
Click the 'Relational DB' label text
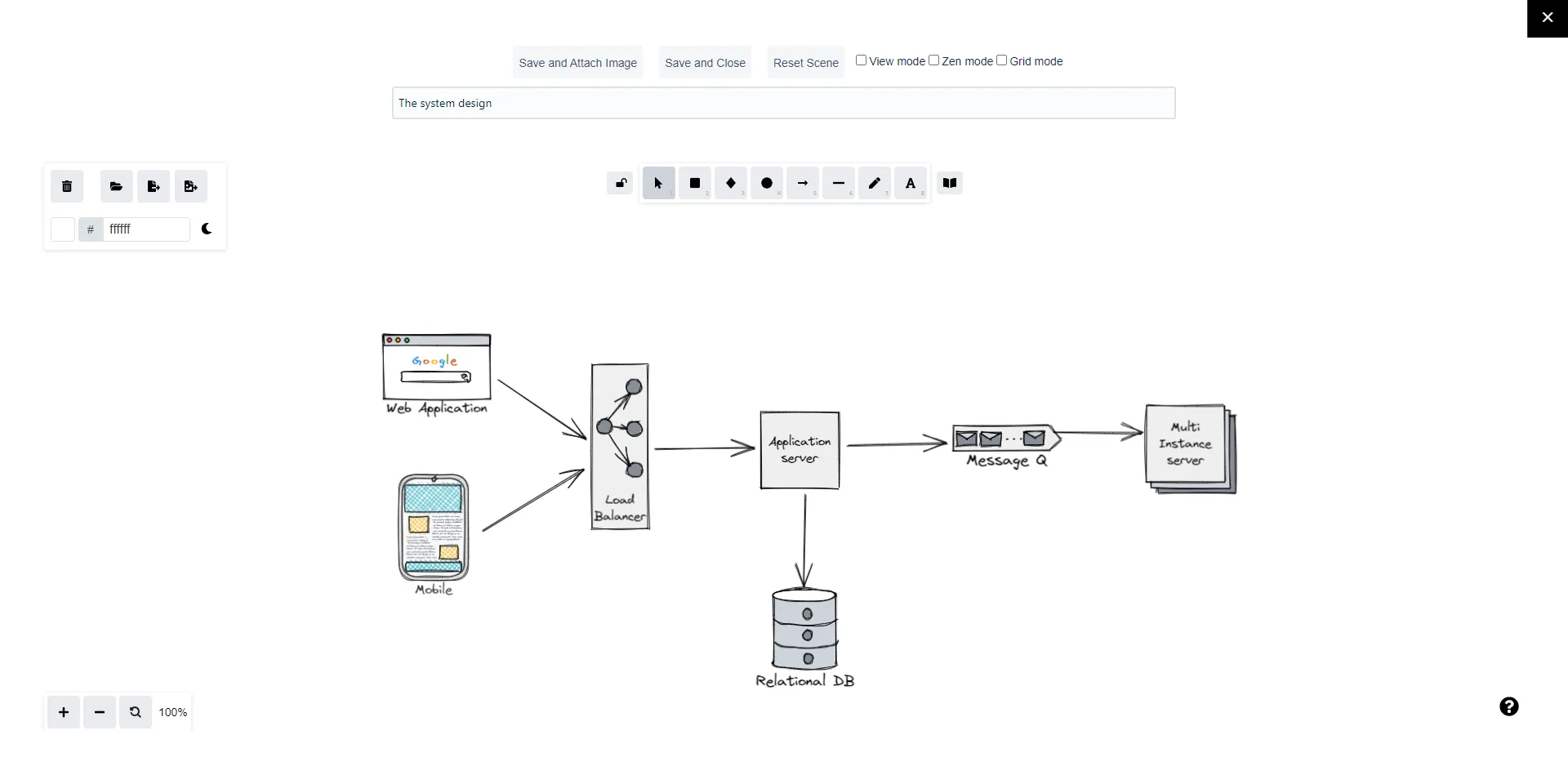[805, 681]
